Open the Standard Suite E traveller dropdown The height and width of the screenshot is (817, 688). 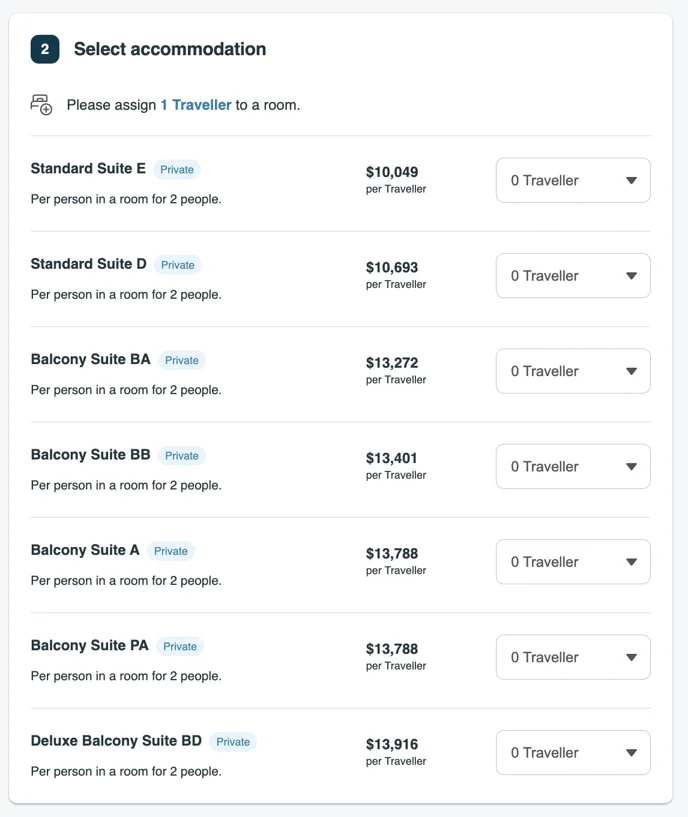coord(573,180)
